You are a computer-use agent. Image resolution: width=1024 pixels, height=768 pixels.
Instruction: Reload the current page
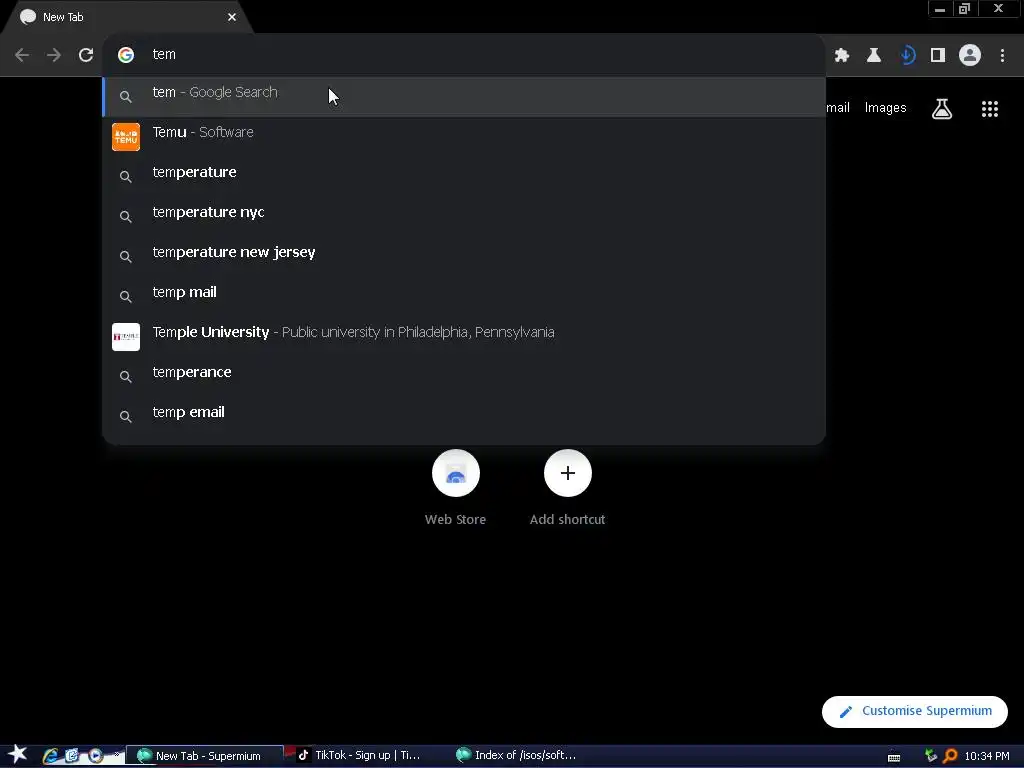coord(86,55)
